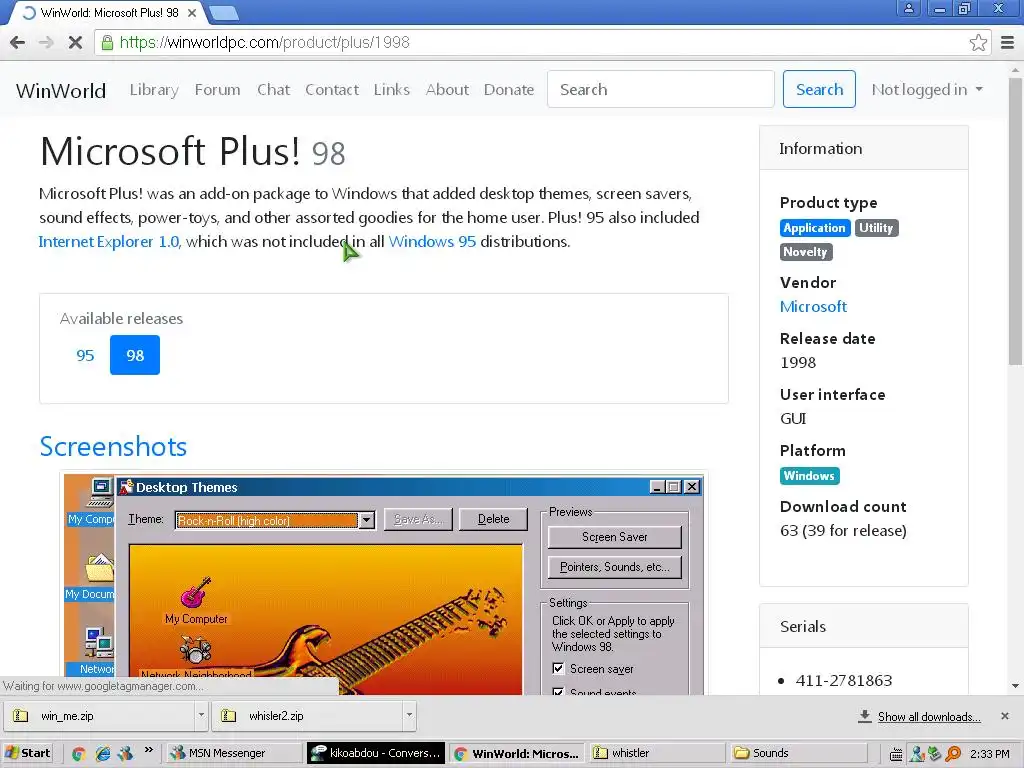Bookmark this page with the star icon
The image size is (1024, 768).
click(978, 42)
